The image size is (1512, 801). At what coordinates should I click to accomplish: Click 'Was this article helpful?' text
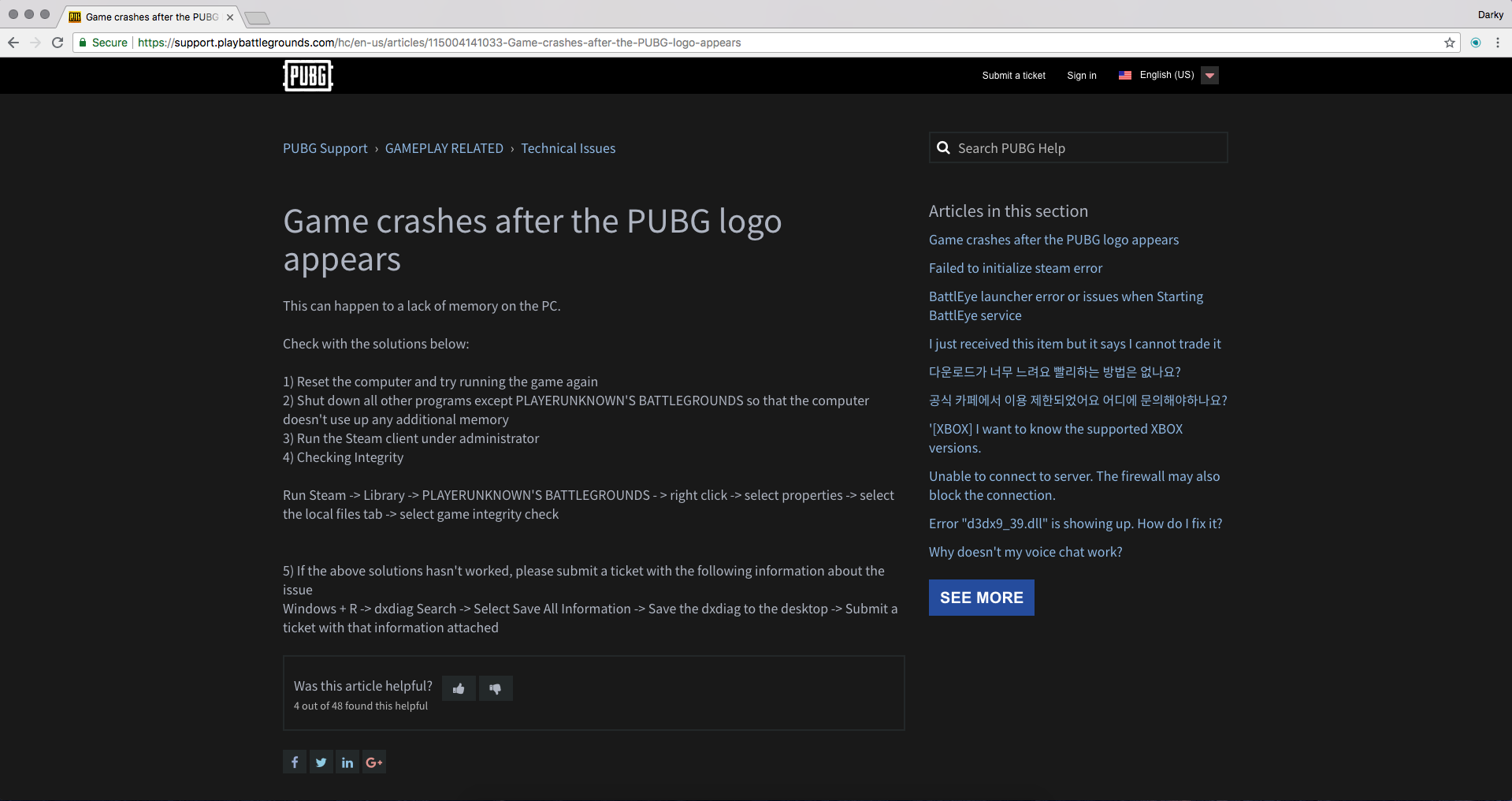coord(363,686)
